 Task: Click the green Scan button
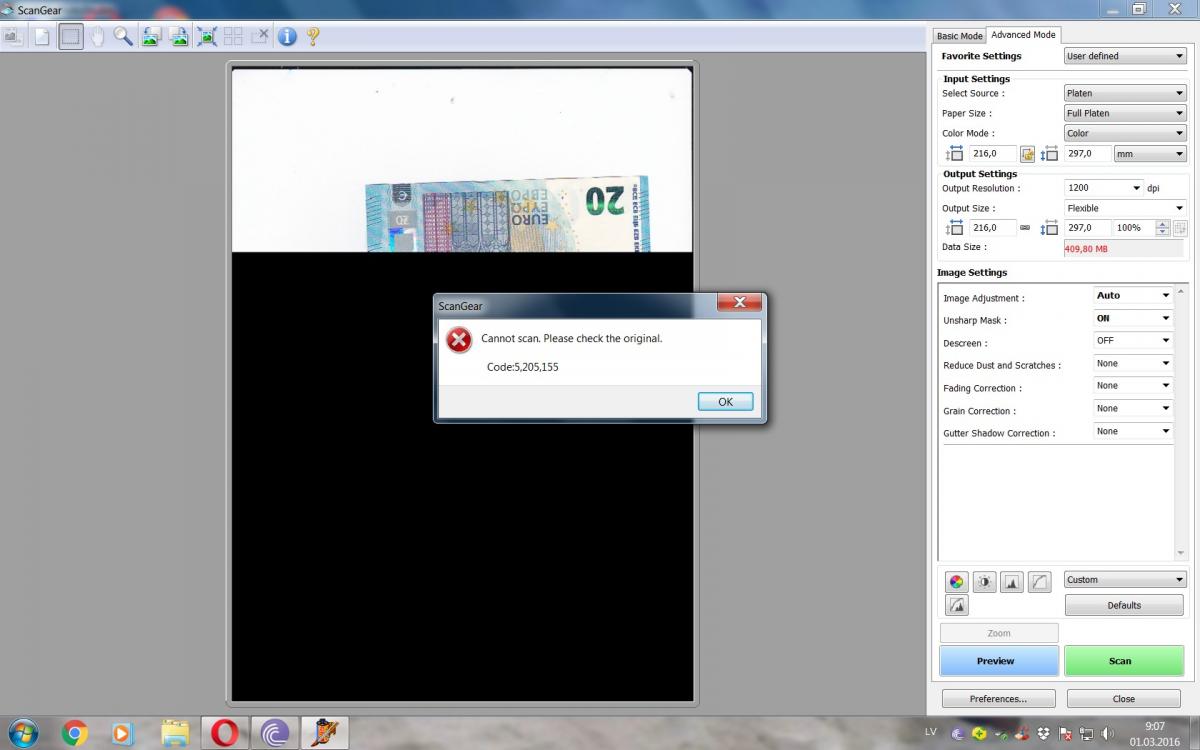click(x=1124, y=661)
